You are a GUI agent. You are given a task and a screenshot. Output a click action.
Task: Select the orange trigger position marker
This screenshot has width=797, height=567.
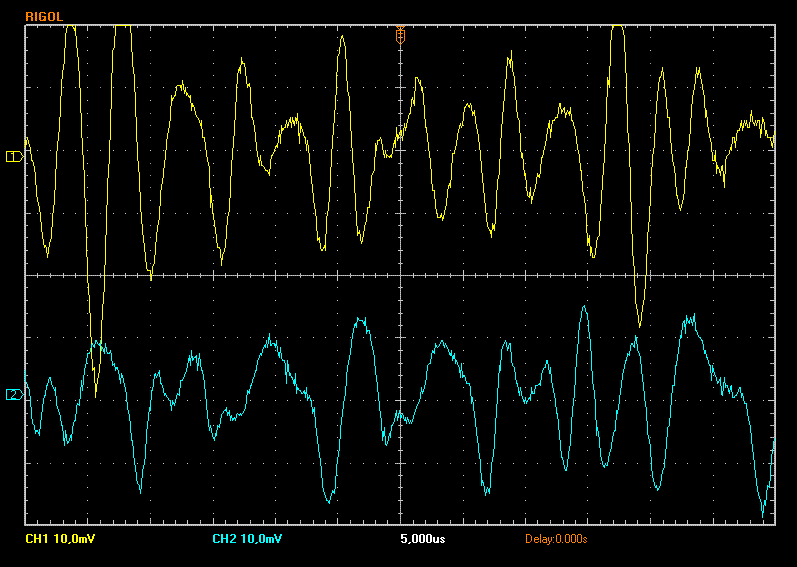pyautogui.click(x=400, y=35)
